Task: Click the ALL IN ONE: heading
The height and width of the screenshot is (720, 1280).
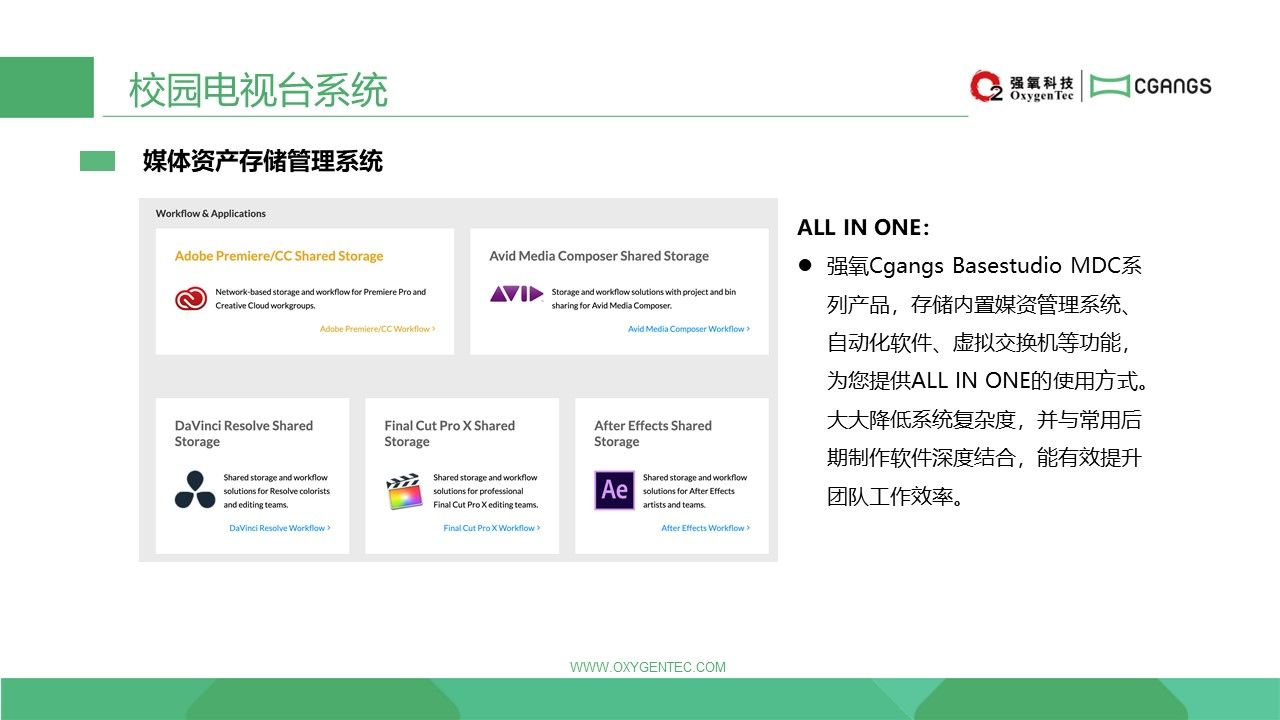Action: point(863,228)
